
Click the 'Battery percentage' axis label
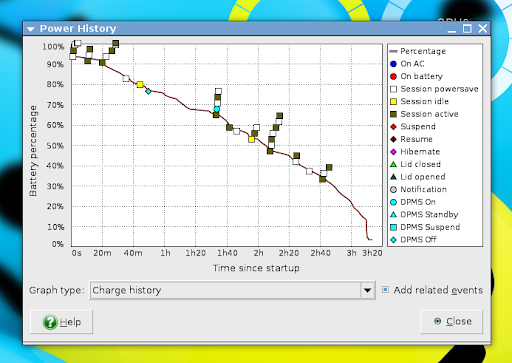[33, 151]
